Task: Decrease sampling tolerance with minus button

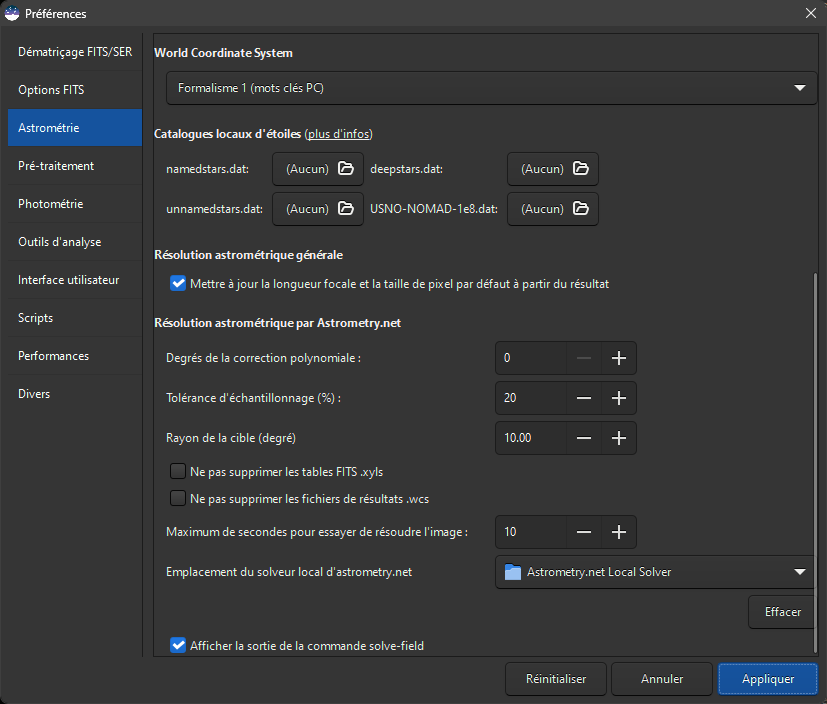Action: 584,398
